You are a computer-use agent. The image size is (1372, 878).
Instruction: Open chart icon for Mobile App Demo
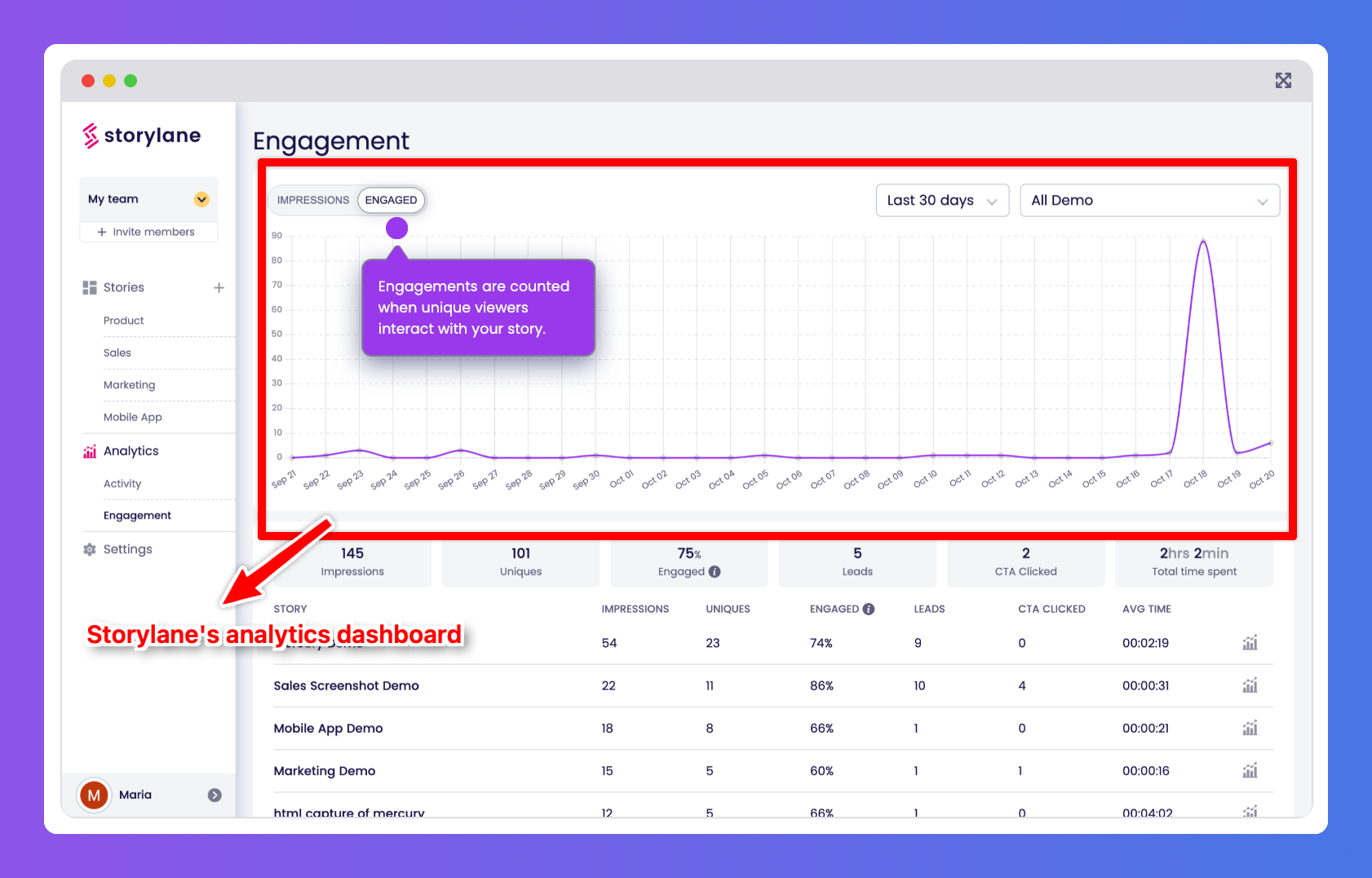(1250, 728)
